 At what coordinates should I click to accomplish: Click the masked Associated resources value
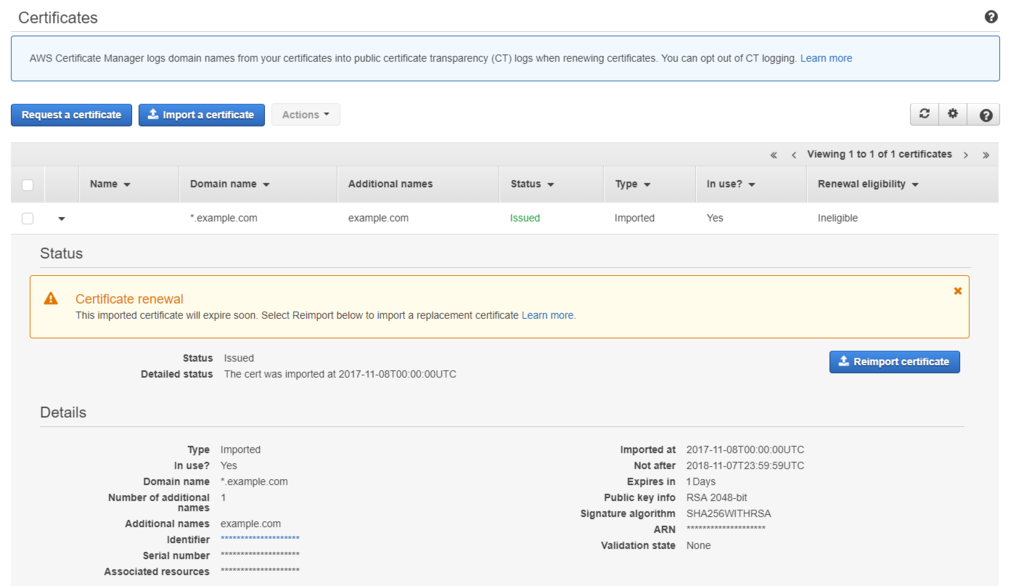coord(260,571)
